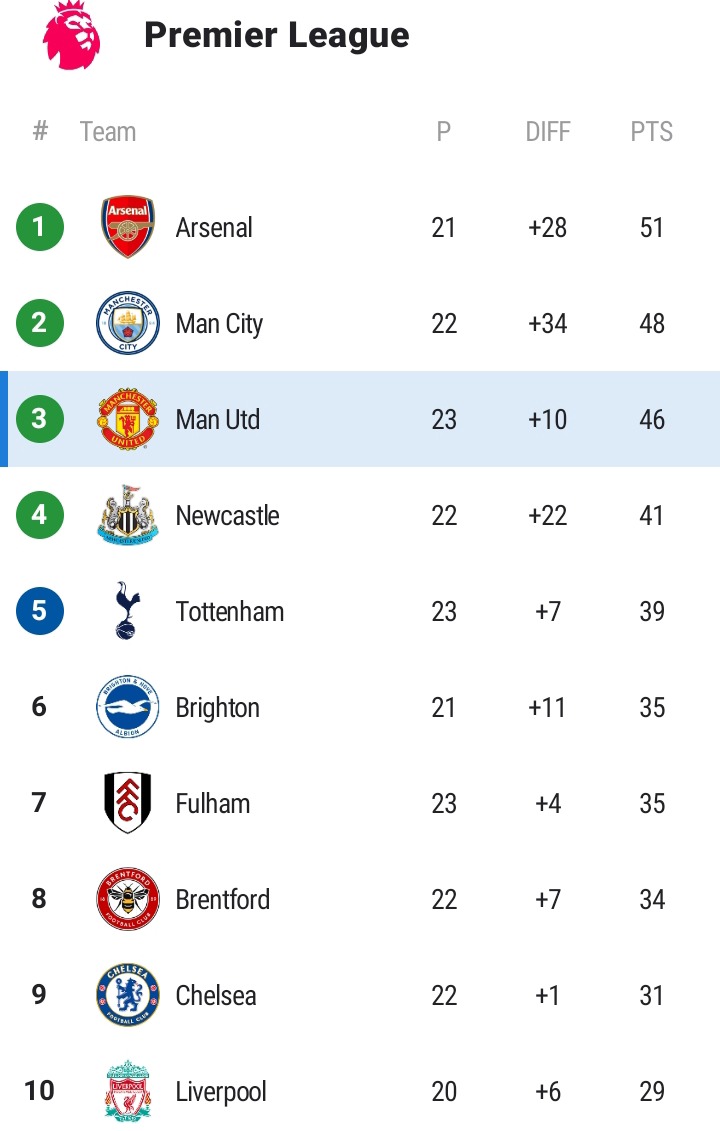This screenshot has height=1131, width=720.
Task: Open the Newcastle club crest
Action: point(128,515)
